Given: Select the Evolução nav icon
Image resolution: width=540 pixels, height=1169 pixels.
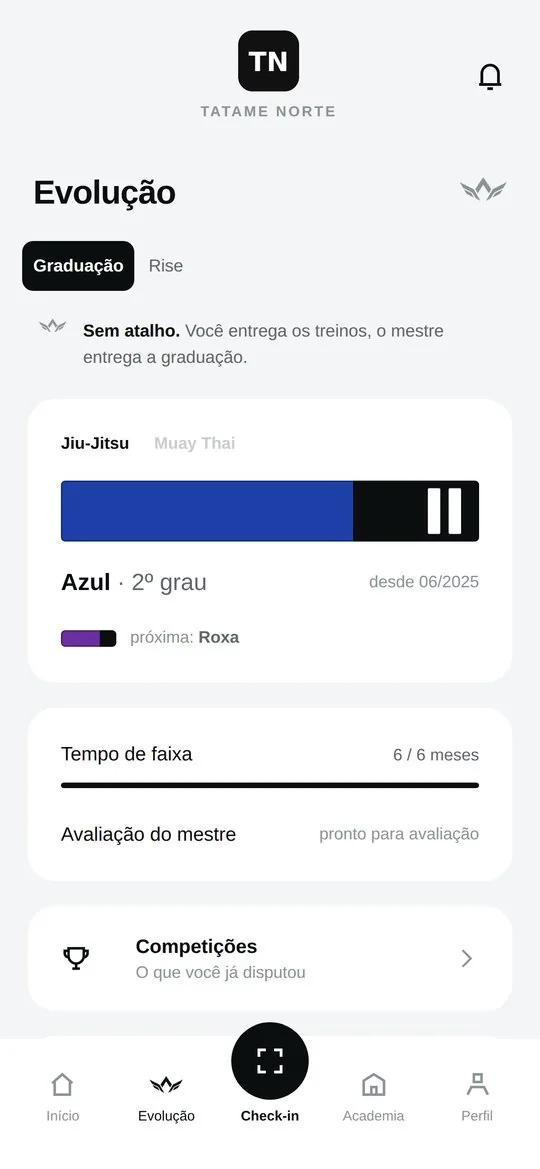Looking at the screenshot, I should 166,1084.
